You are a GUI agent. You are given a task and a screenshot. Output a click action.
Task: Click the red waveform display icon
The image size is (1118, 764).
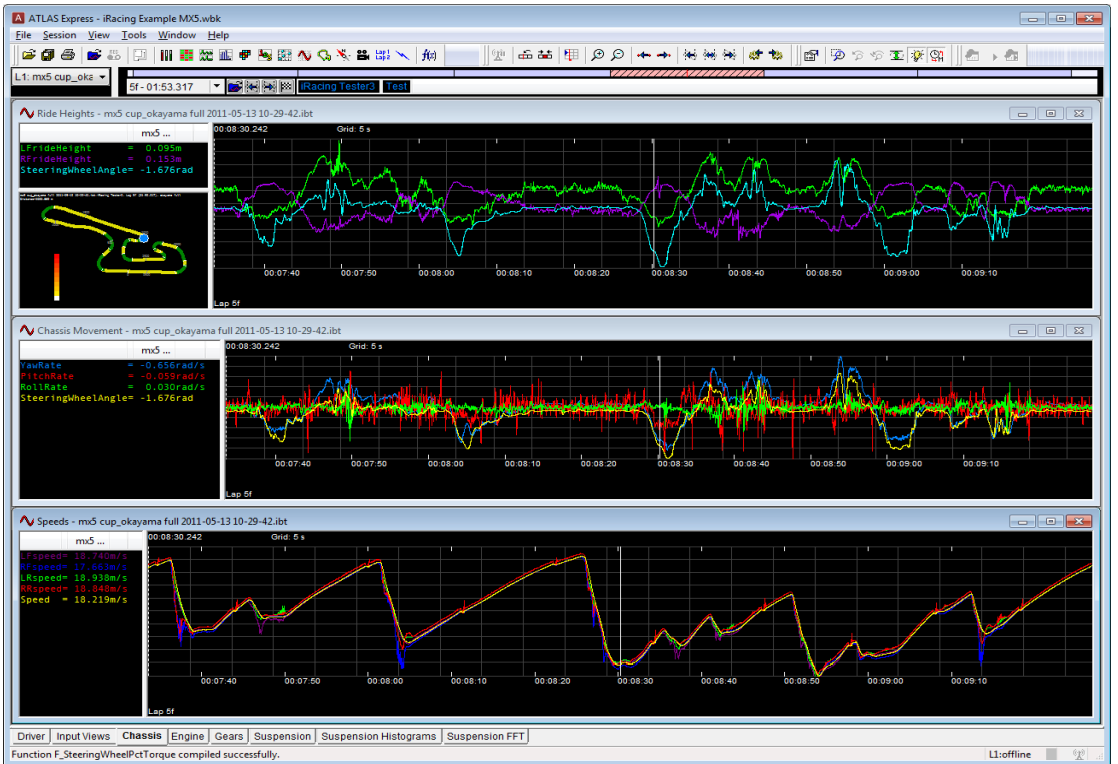point(305,55)
